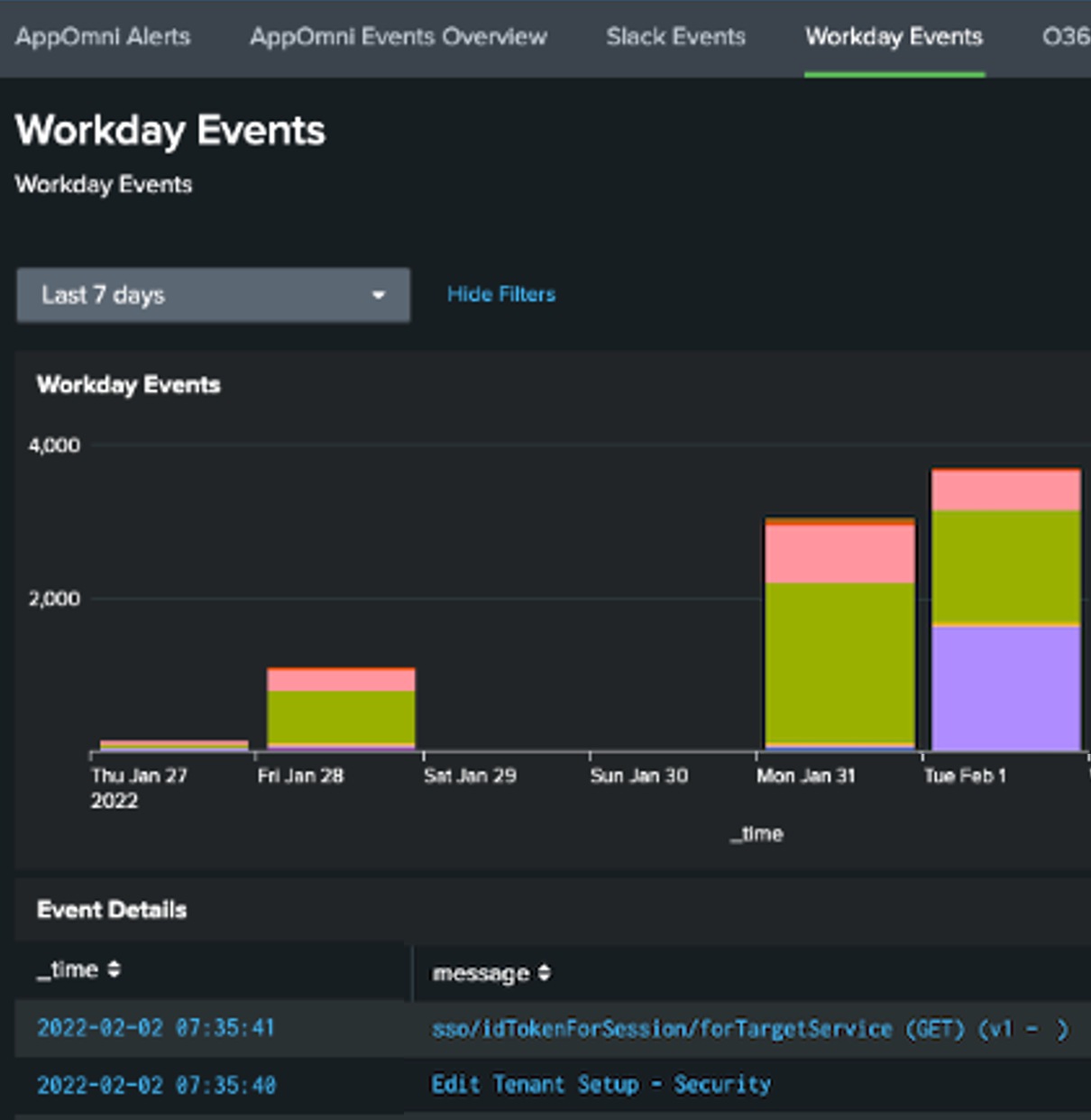Collapse filters using the Hide Filters link

click(501, 294)
